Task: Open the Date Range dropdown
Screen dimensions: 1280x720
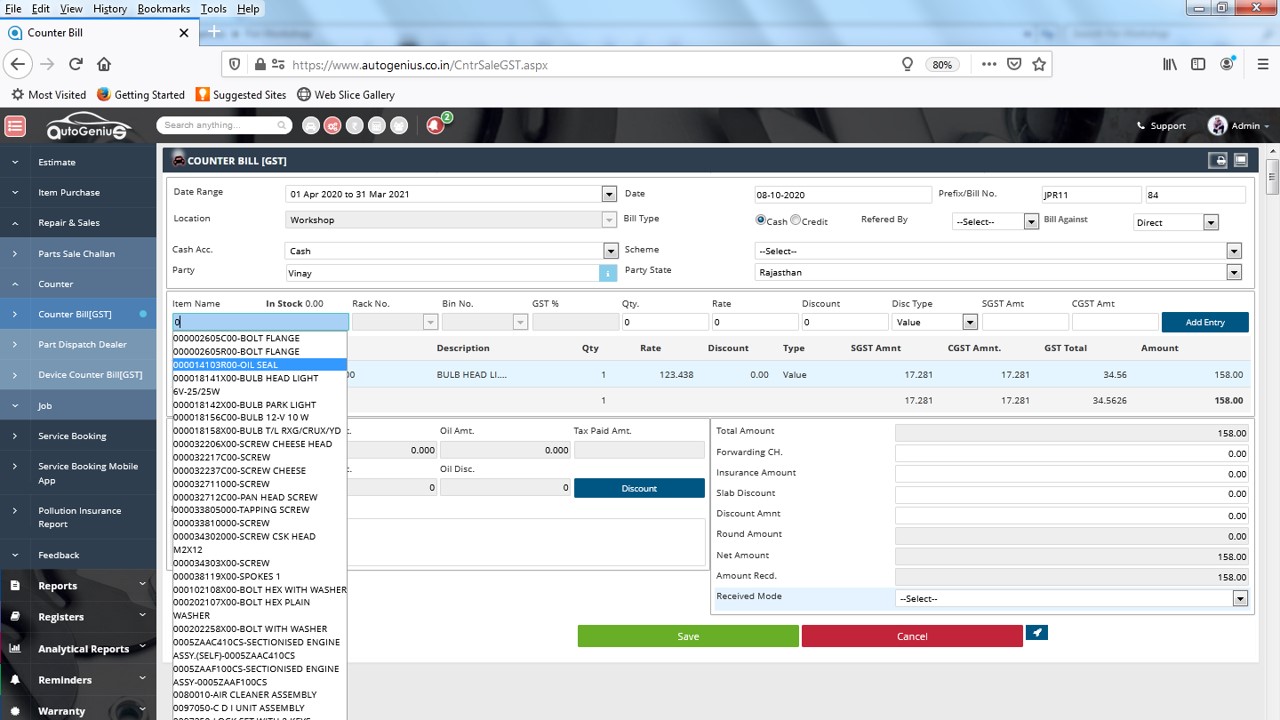Action: click(x=608, y=193)
